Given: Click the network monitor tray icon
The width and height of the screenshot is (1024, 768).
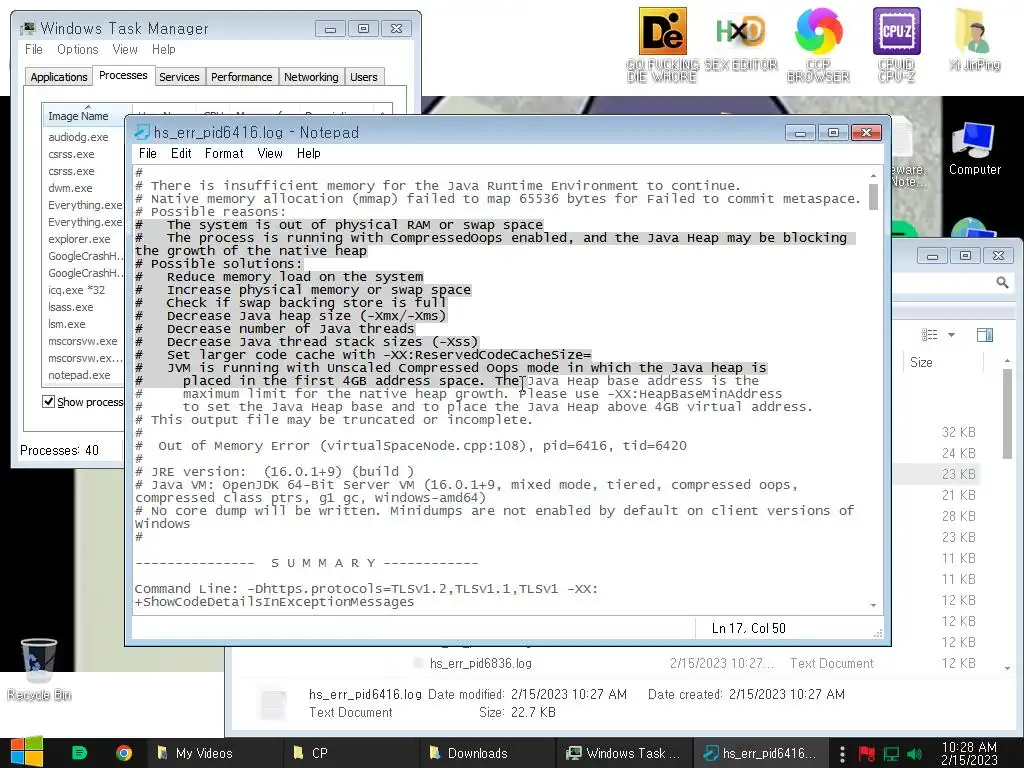Looking at the screenshot, I should 891,754.
